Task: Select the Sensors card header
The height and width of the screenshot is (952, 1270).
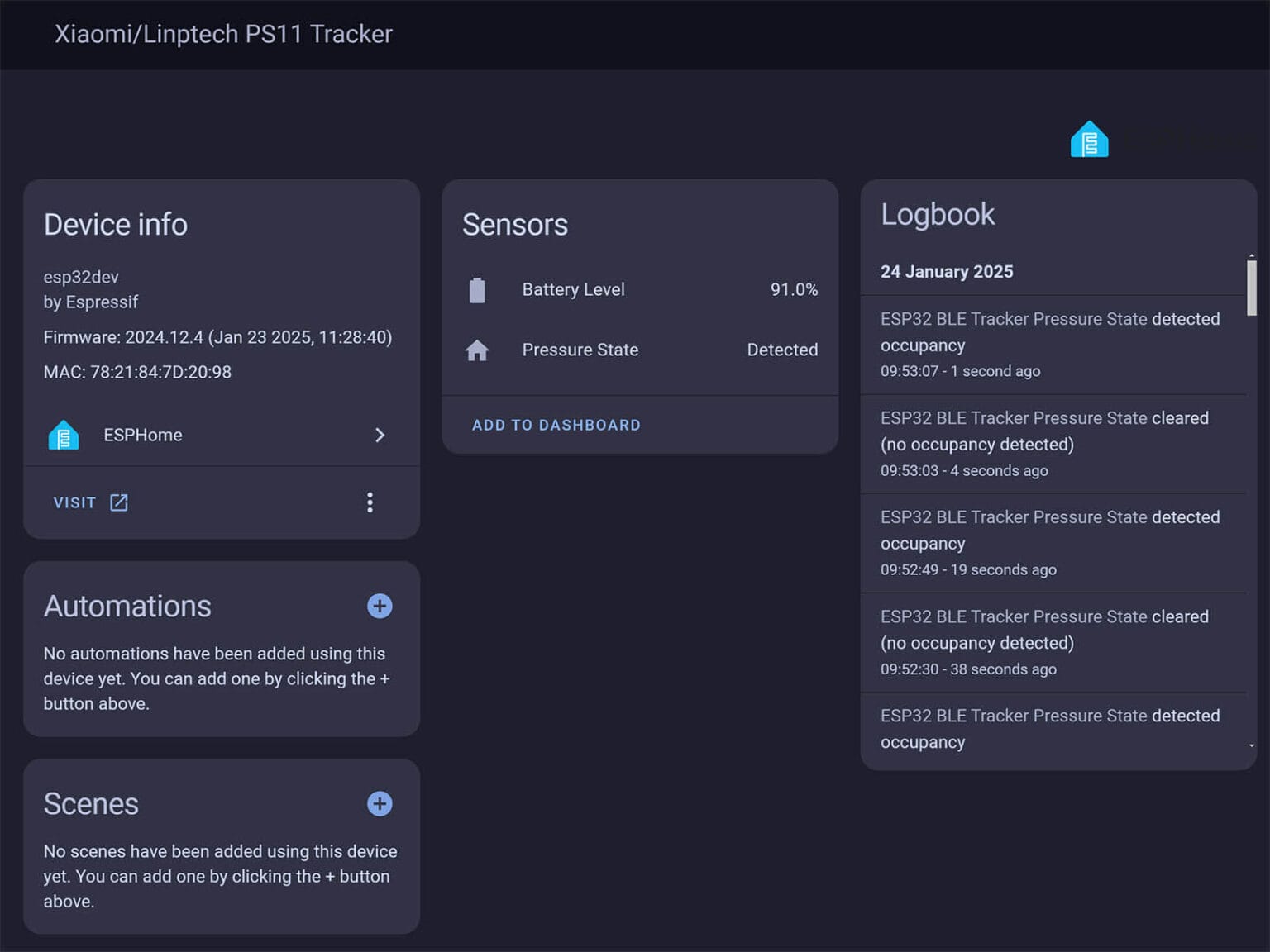Action: [515, 224]
